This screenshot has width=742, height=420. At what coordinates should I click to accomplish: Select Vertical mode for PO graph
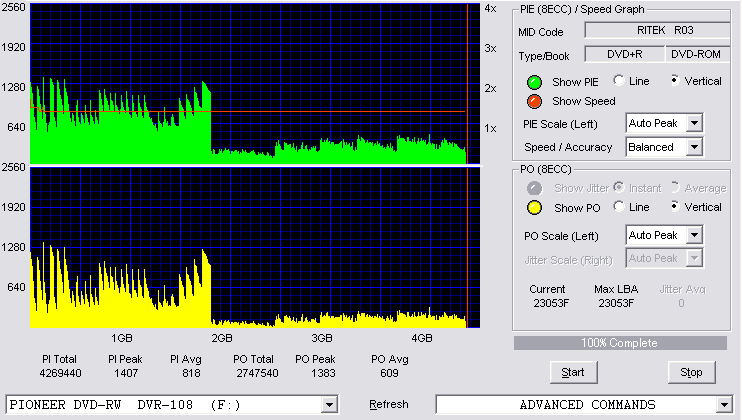pos(675,206)
